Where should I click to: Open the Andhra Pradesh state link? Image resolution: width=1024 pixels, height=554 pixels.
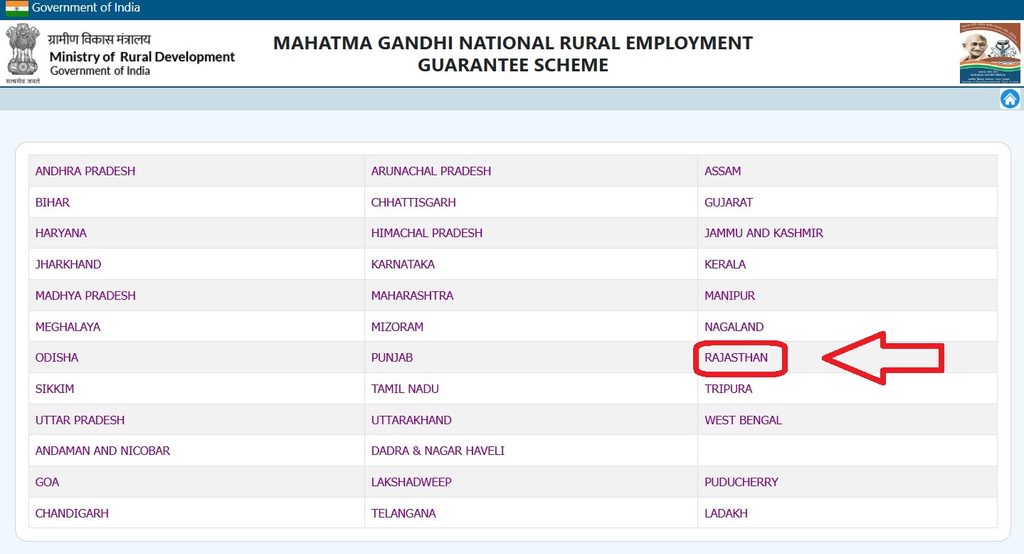click(x=86, y=171)
